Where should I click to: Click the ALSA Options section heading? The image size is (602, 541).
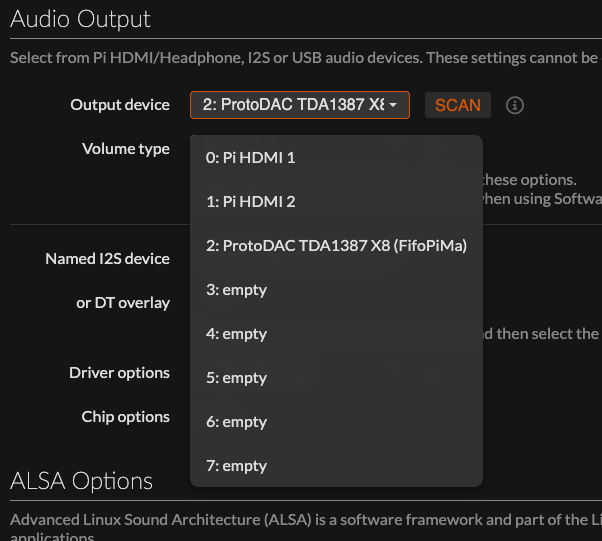tap(81, 481)
